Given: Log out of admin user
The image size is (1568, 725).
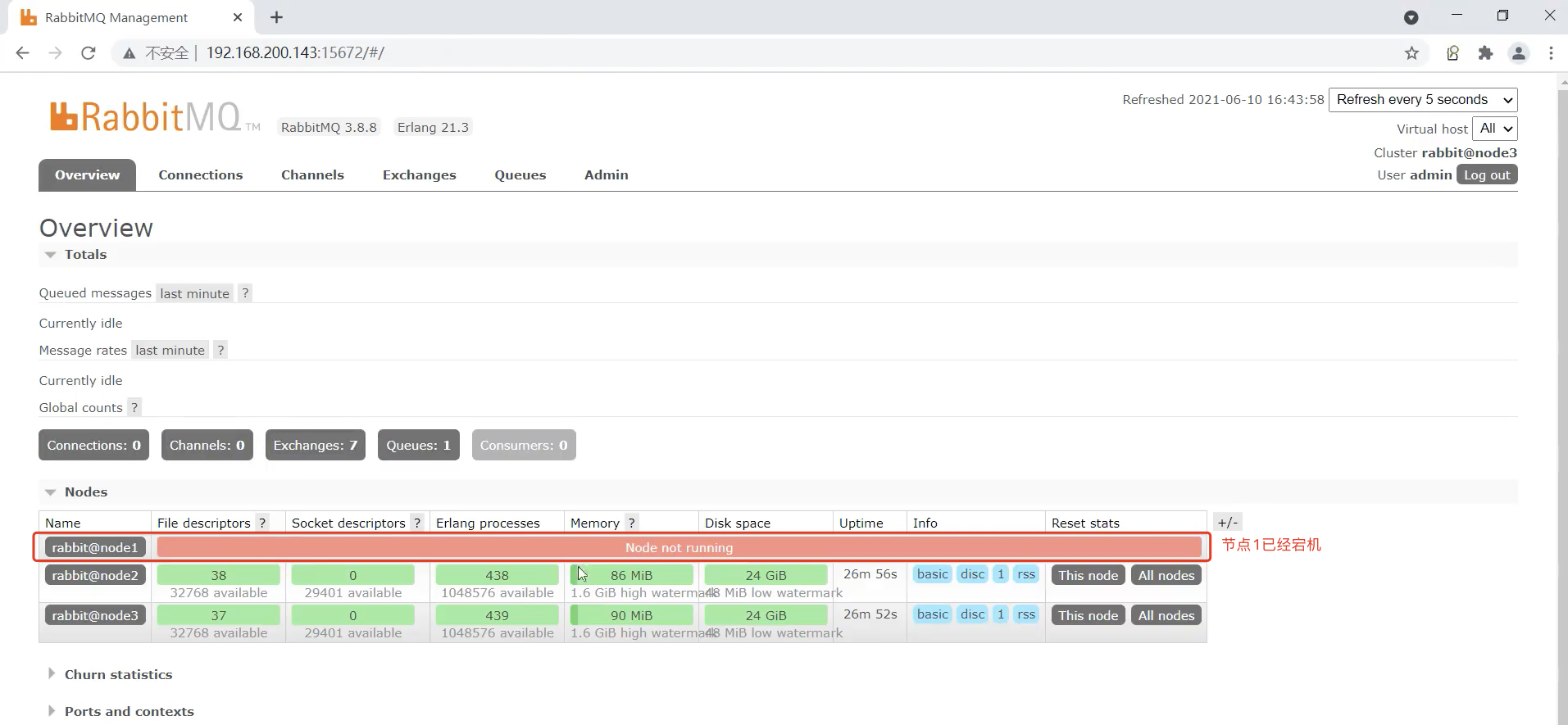Looking at the screenshot, I should (x=1487, y=175).
